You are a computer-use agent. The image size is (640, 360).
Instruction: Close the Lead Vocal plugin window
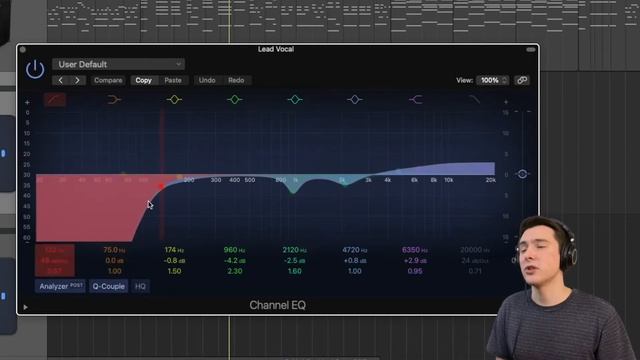pyautogui.click(x=23, y=49)
